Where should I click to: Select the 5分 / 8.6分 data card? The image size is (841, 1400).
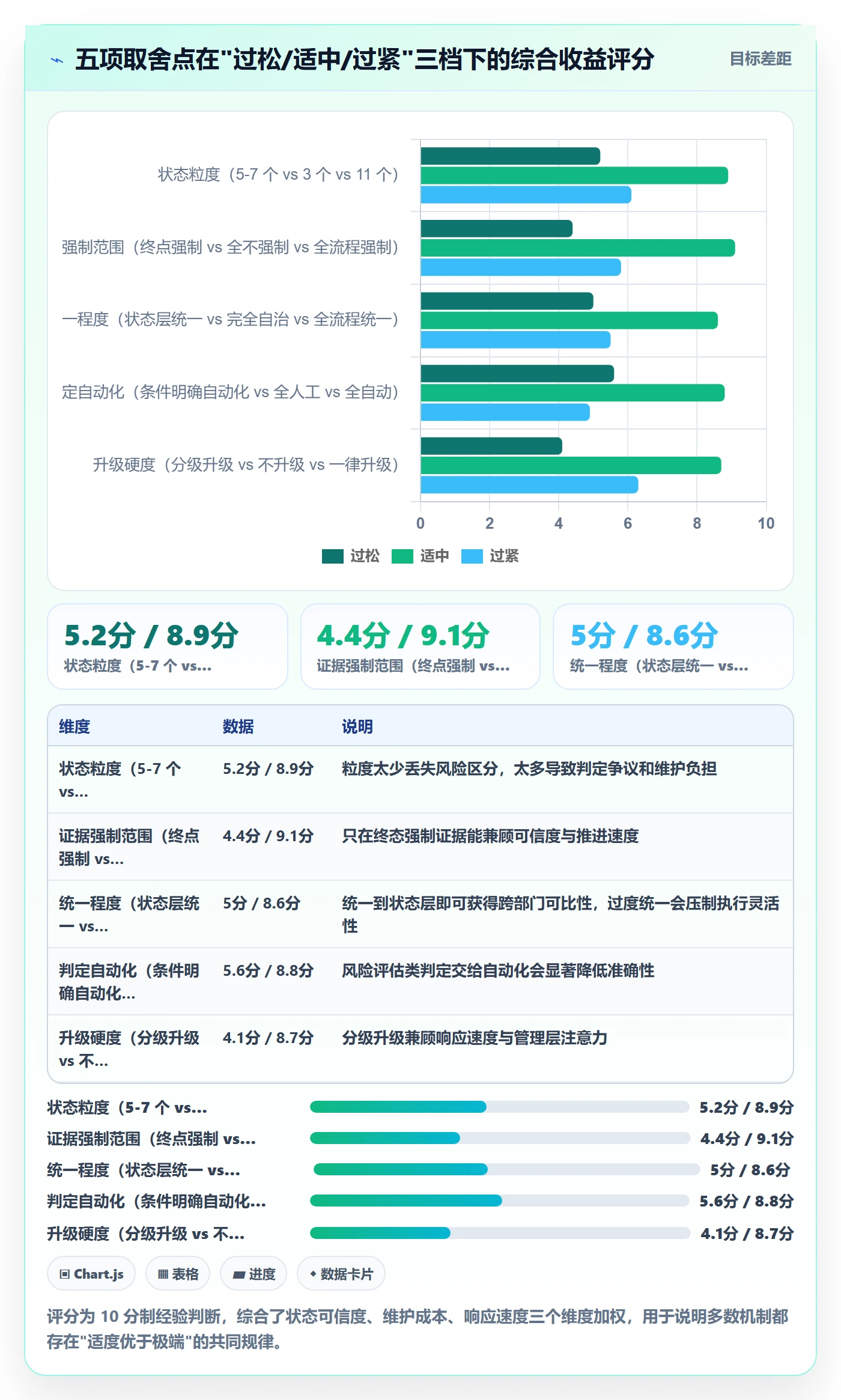coord(673,647)
